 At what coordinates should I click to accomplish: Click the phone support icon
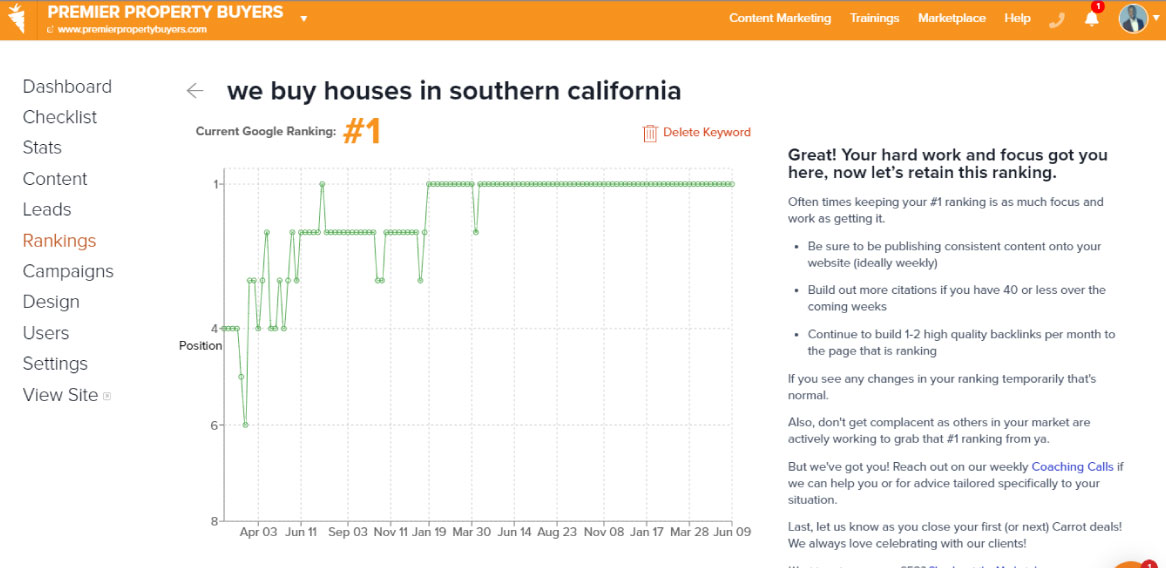(1057, 19)
